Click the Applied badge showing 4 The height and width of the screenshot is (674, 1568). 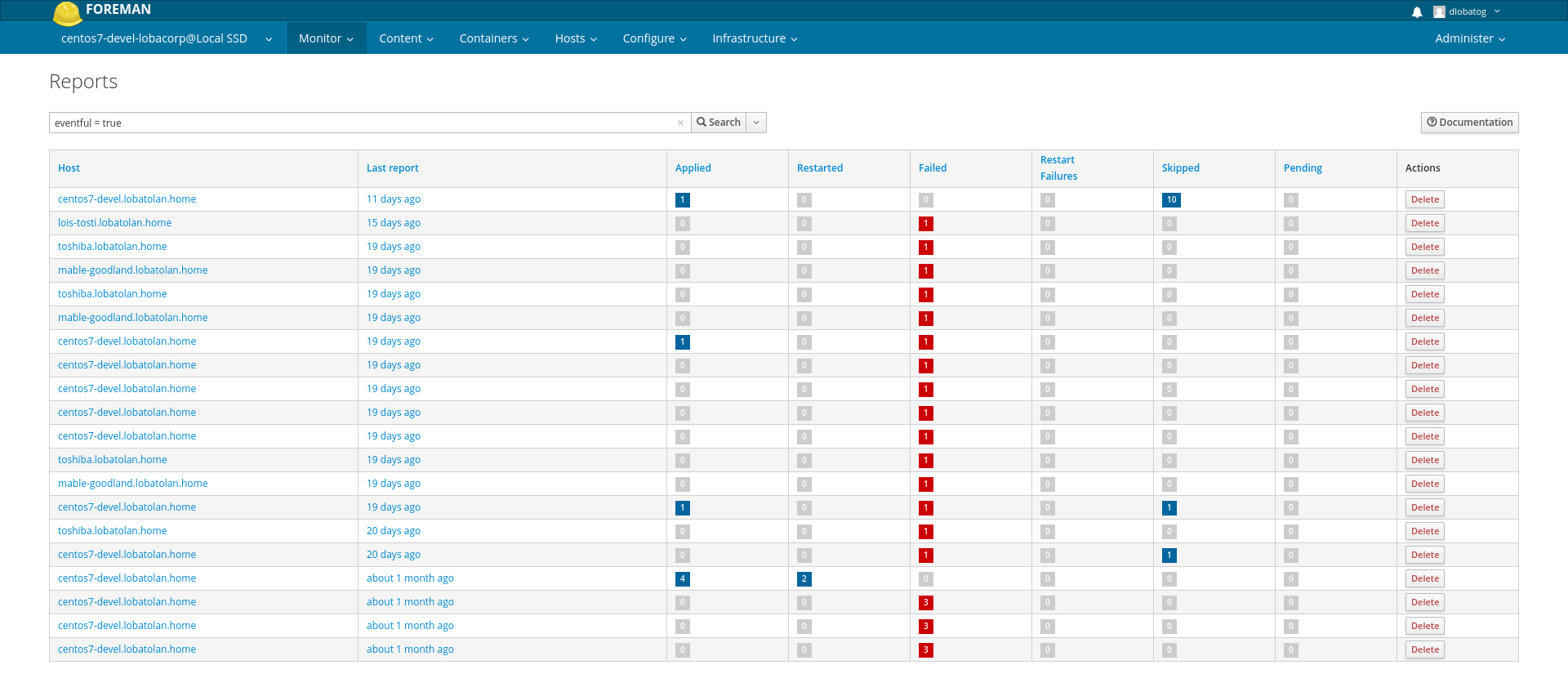[x=683, y=578]
